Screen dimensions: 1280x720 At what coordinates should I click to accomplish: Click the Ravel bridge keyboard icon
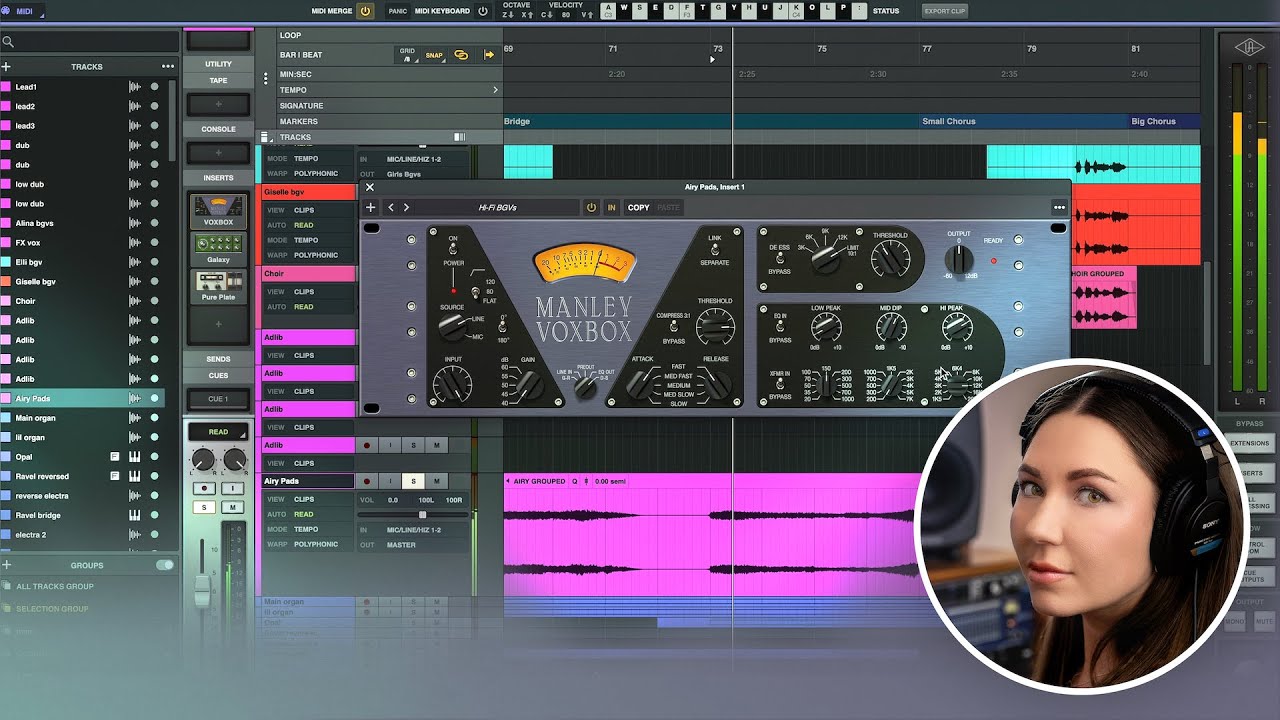[x=135, y=515]
